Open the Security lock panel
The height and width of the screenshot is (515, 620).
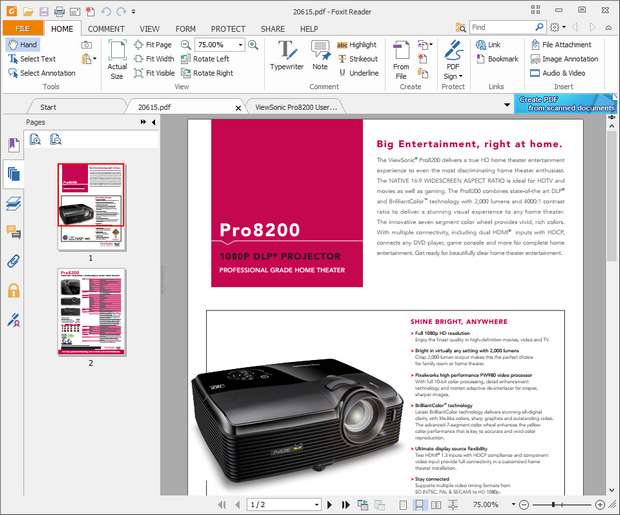click(x=13, y=290)
